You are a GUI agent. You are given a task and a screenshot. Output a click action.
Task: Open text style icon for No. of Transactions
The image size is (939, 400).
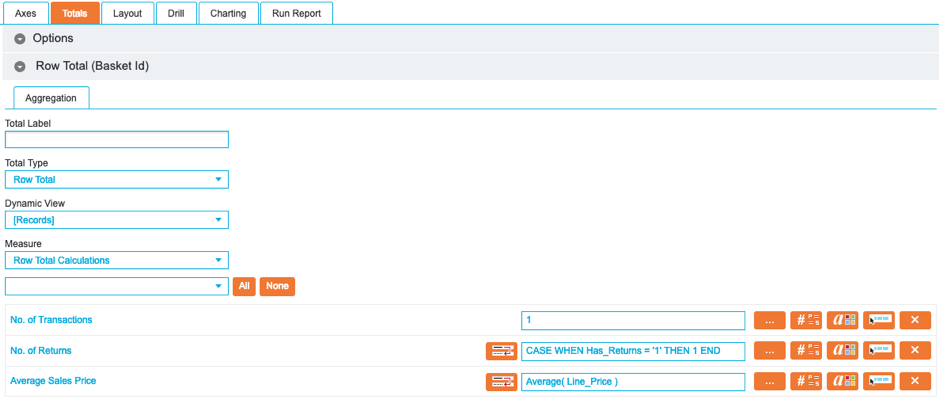click(843, 321)
